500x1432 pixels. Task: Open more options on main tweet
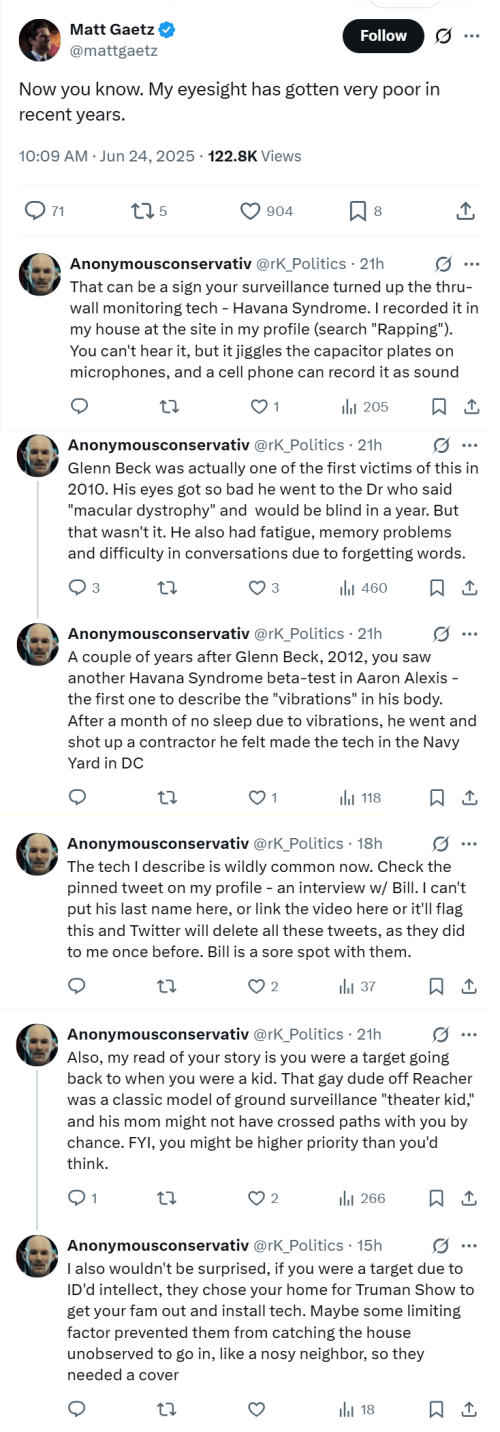pos(472,36)
